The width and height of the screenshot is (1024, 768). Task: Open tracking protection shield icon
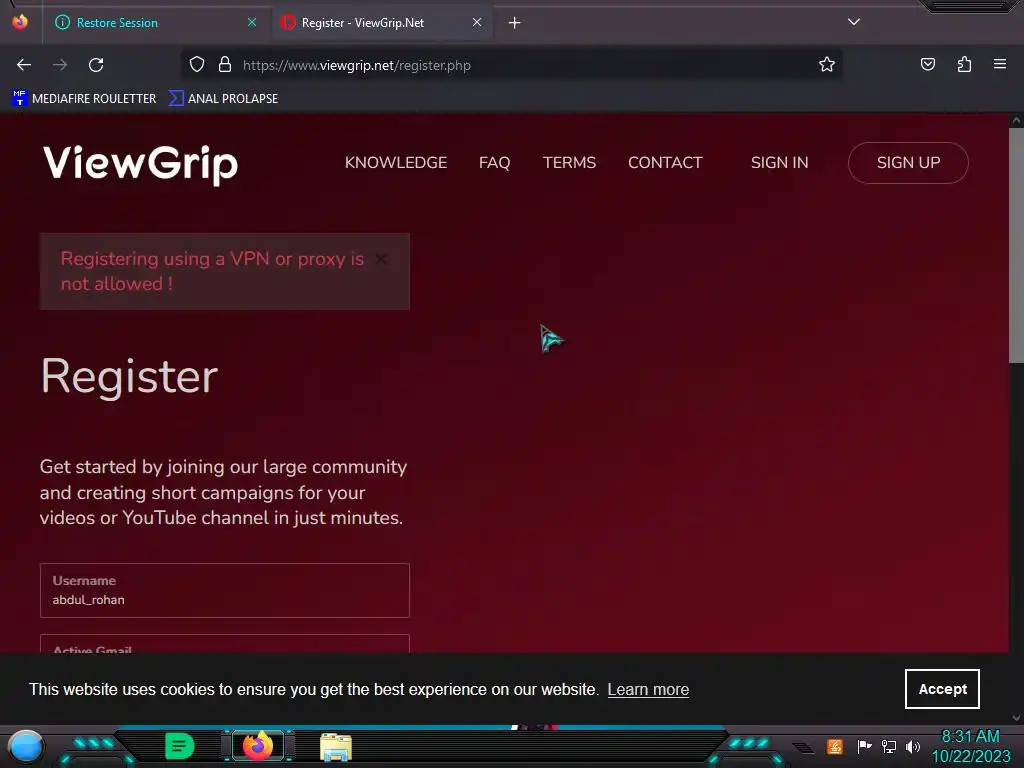click(197, 65)
